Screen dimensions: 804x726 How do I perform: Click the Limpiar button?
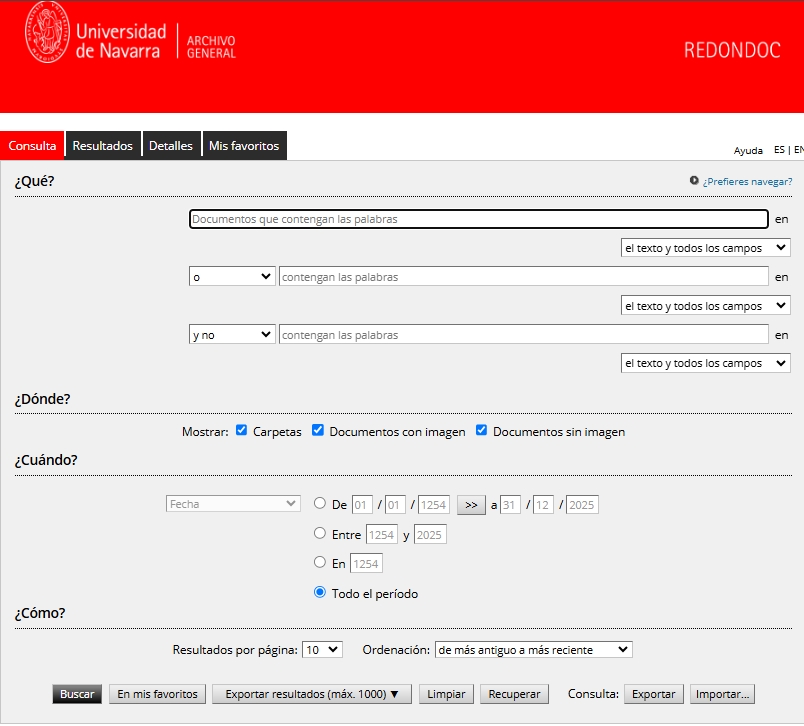(446, 694)
